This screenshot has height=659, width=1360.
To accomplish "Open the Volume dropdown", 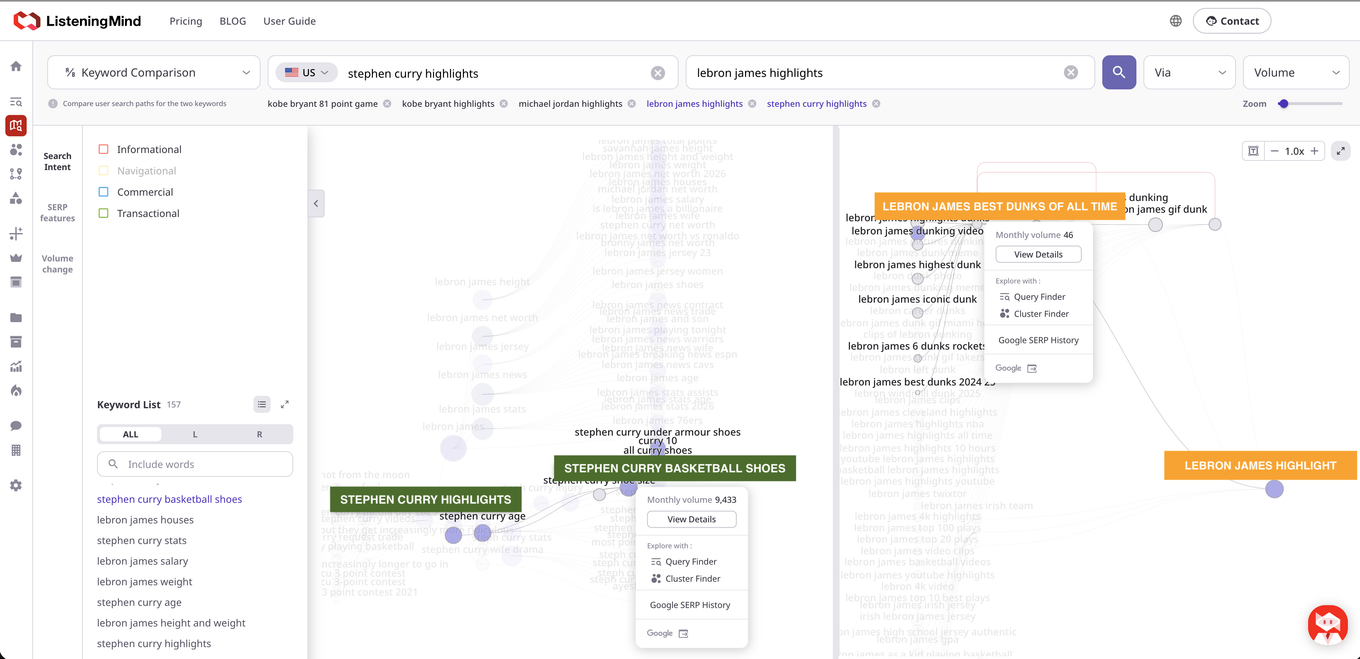I will 1296,72.
